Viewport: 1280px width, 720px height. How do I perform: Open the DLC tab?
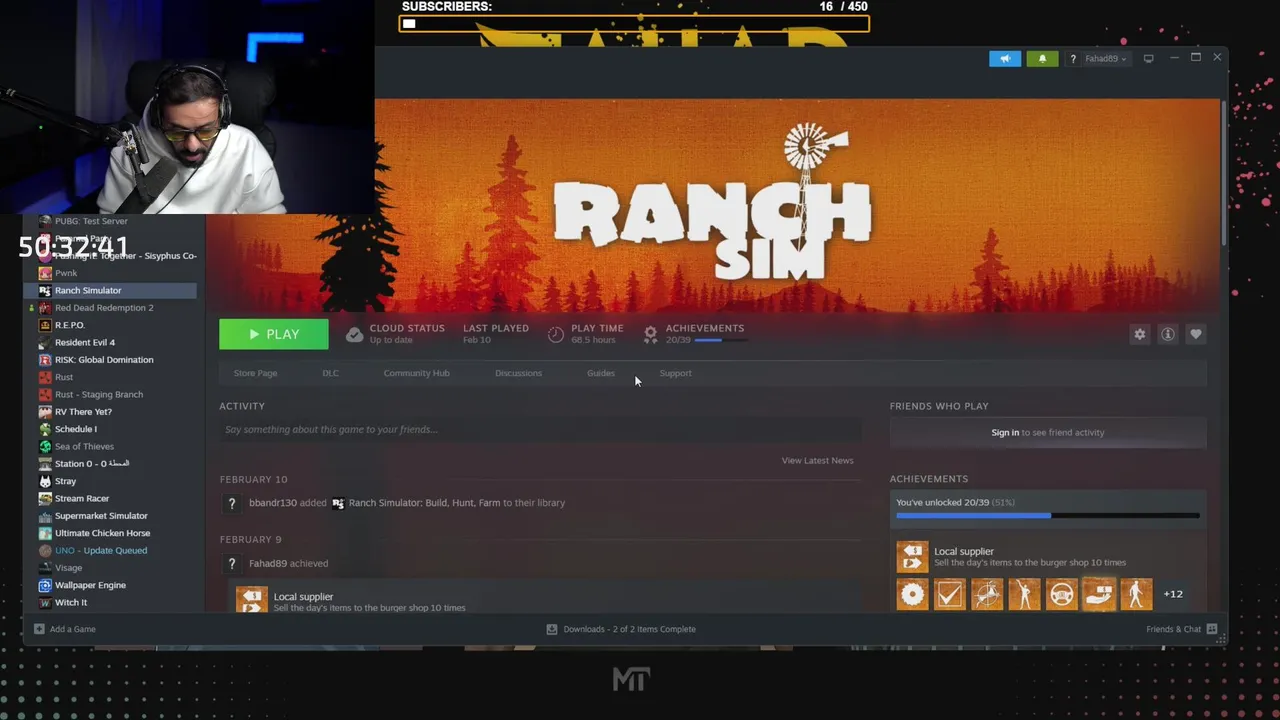pos(330,373)
